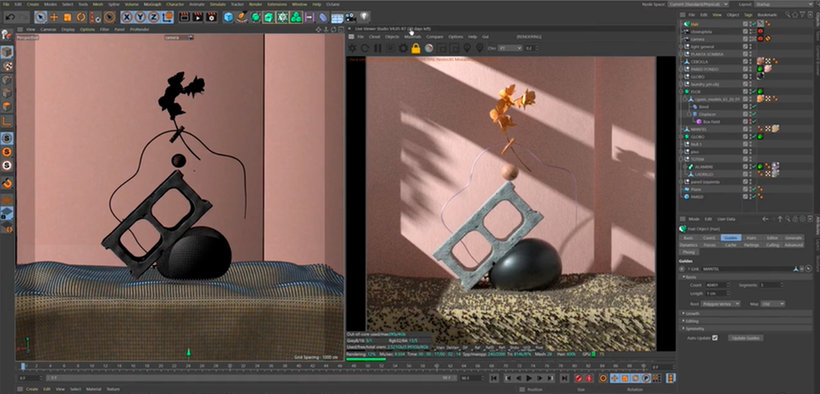Expand the Symmetry section
Viewport: 820px width, 394px height.
tap(693, 329)
